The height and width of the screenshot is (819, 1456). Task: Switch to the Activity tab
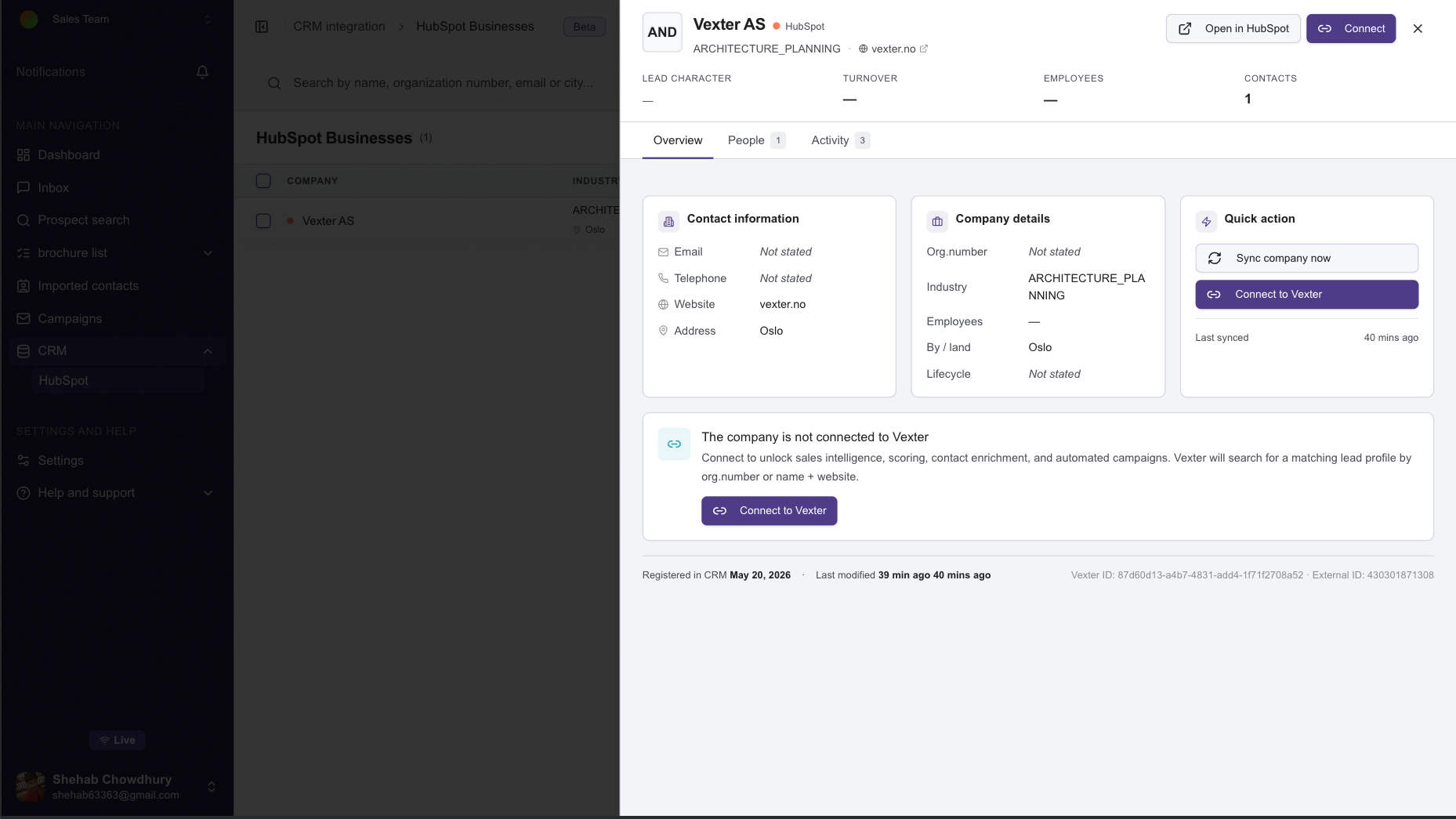tap(840, 140)
